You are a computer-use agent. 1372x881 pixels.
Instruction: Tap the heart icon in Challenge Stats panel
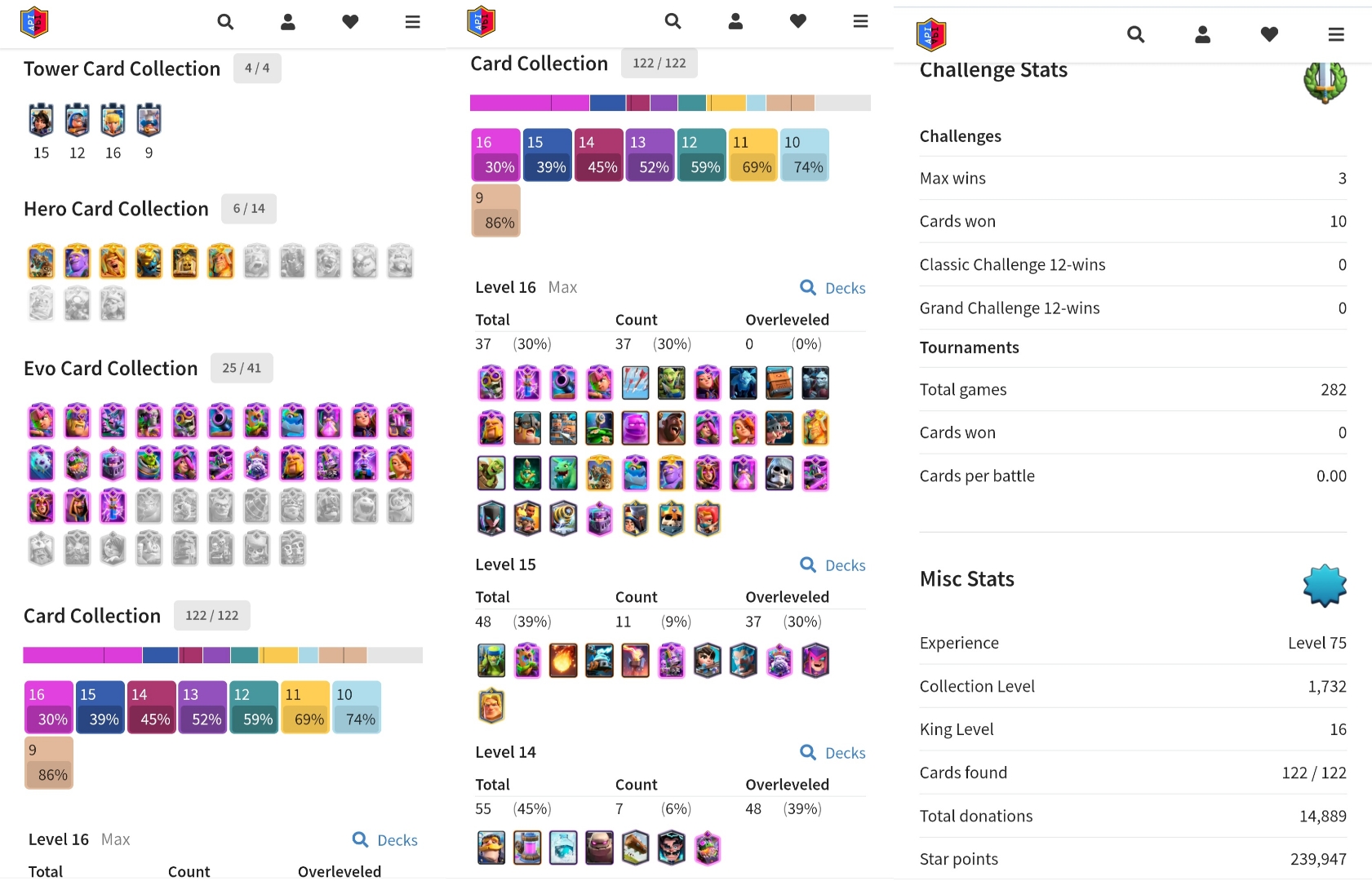1269,34
